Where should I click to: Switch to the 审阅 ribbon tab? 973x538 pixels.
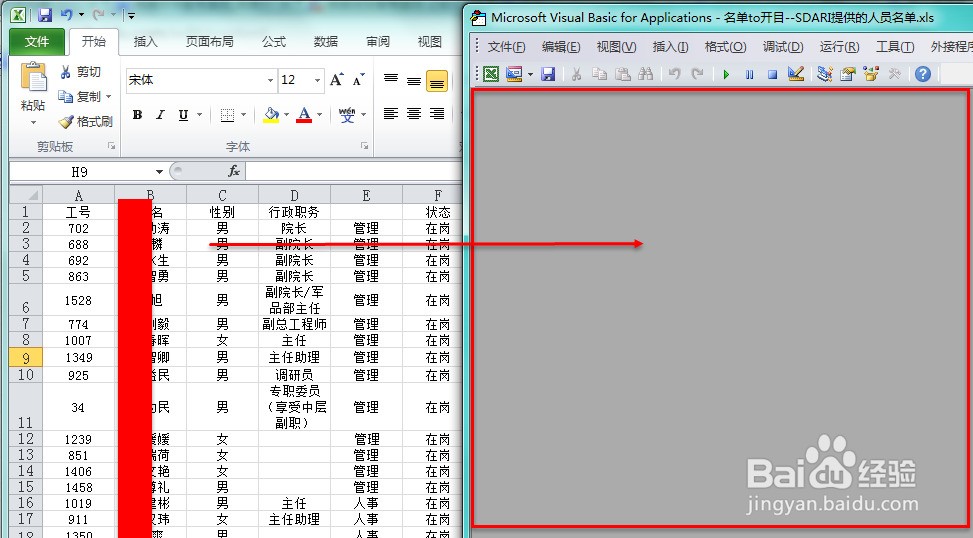378,42
